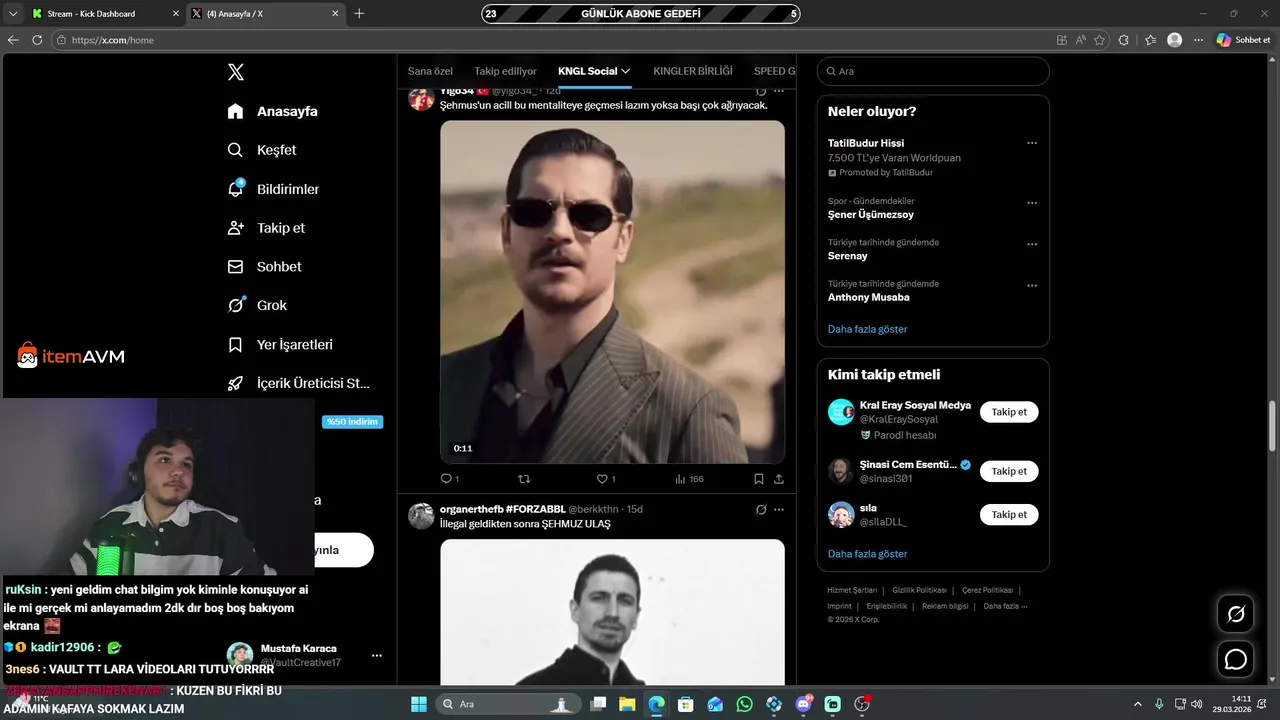
Task: Open the Anthony Musaba trending topic
Action: pyautogui.click(x=869, y=297)
